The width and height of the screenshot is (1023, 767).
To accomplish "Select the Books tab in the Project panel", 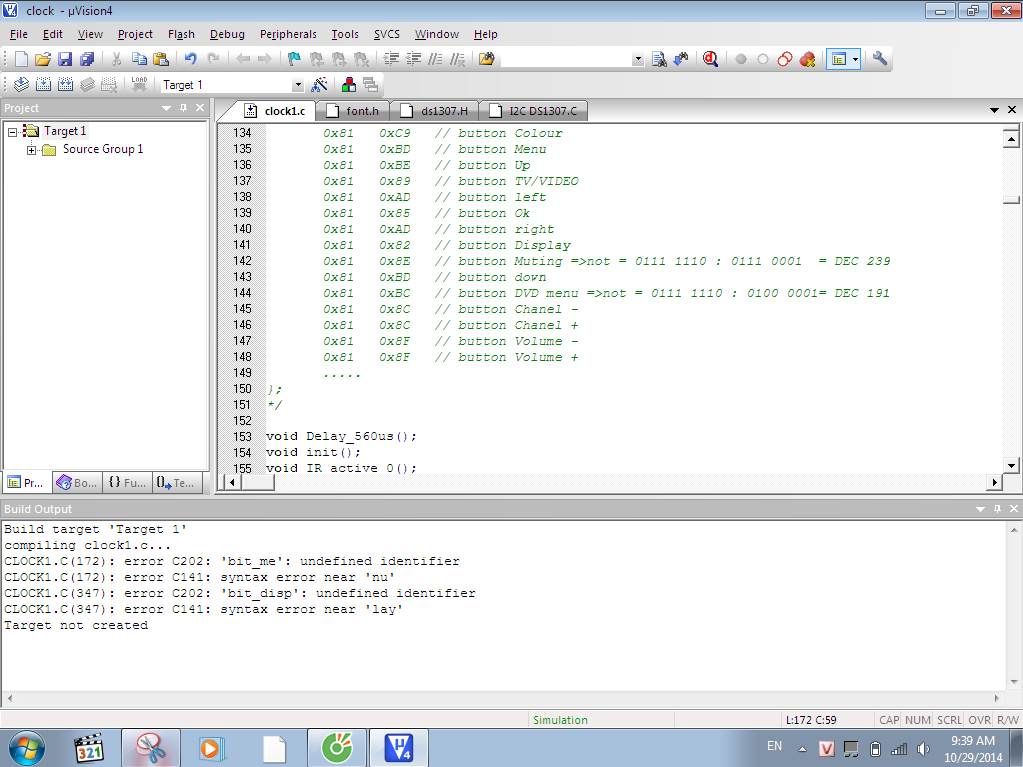I will click(78, 483).
